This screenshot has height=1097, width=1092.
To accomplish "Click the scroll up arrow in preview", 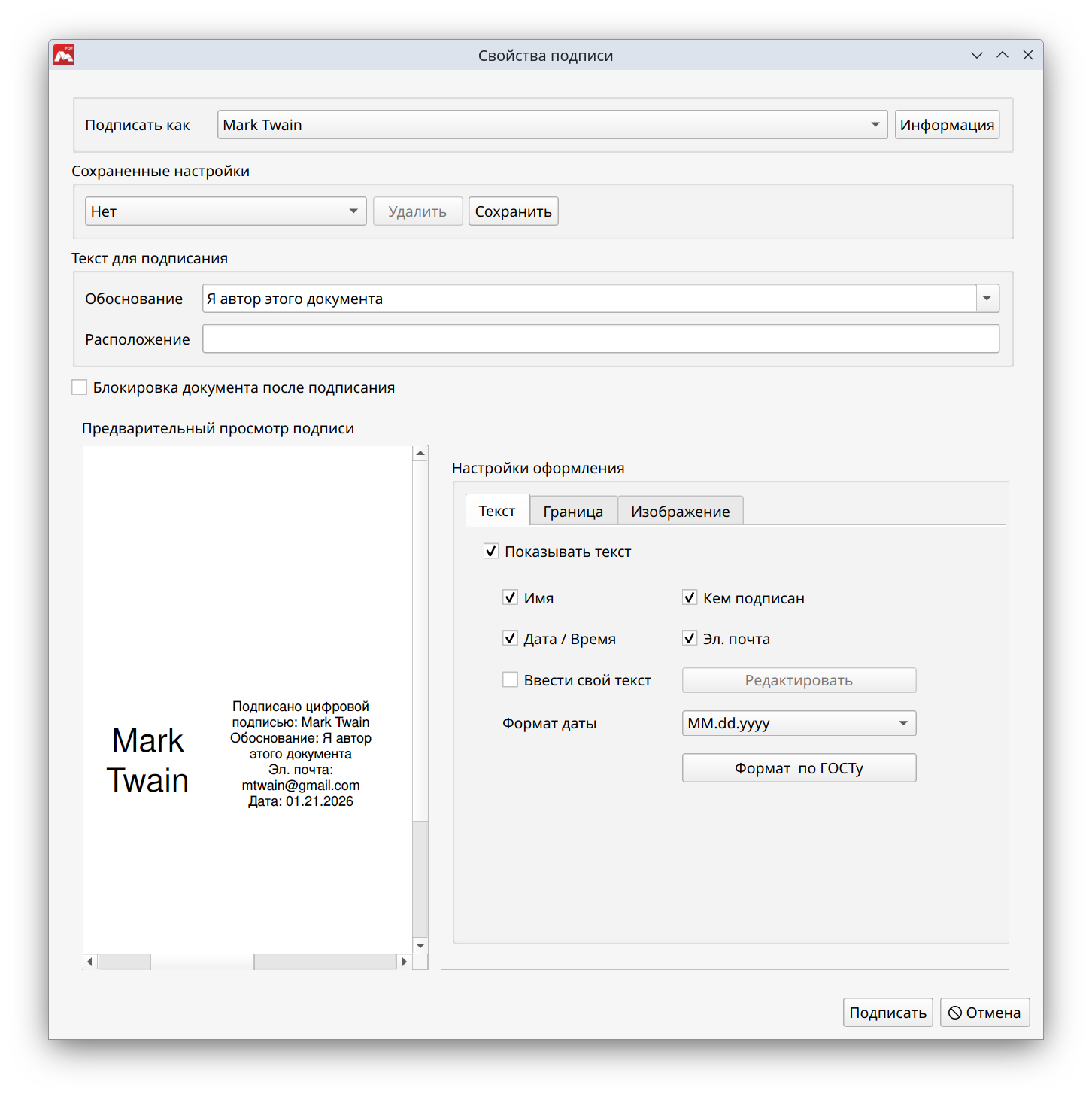I will [420, 453].
